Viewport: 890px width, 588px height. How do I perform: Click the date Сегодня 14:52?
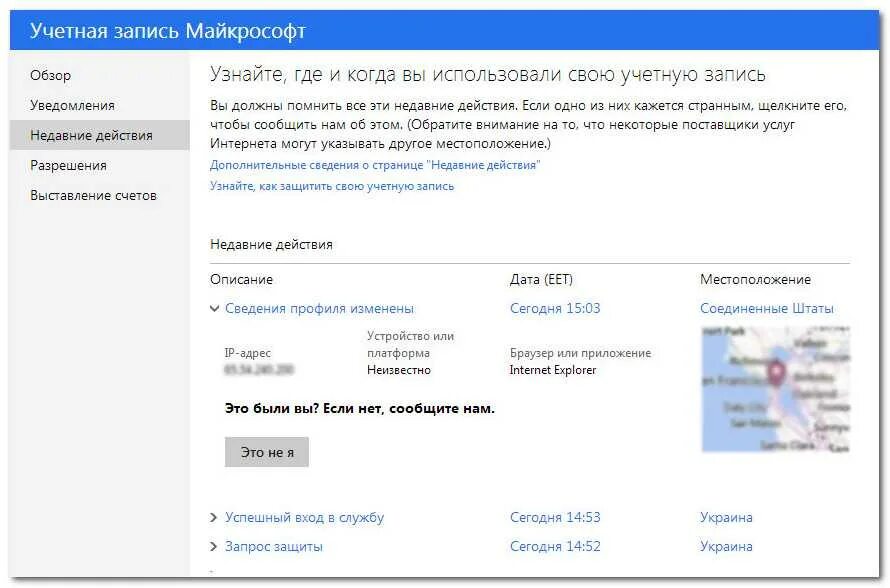[555, 547]
